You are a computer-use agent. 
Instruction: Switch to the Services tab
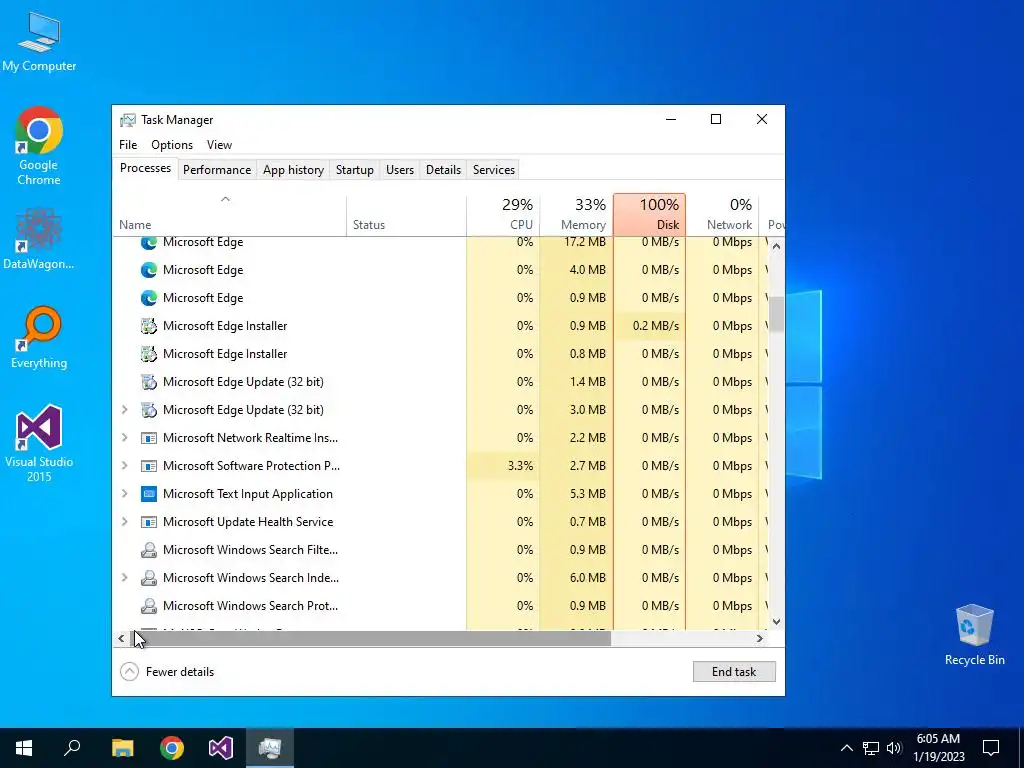click(494, 170)
